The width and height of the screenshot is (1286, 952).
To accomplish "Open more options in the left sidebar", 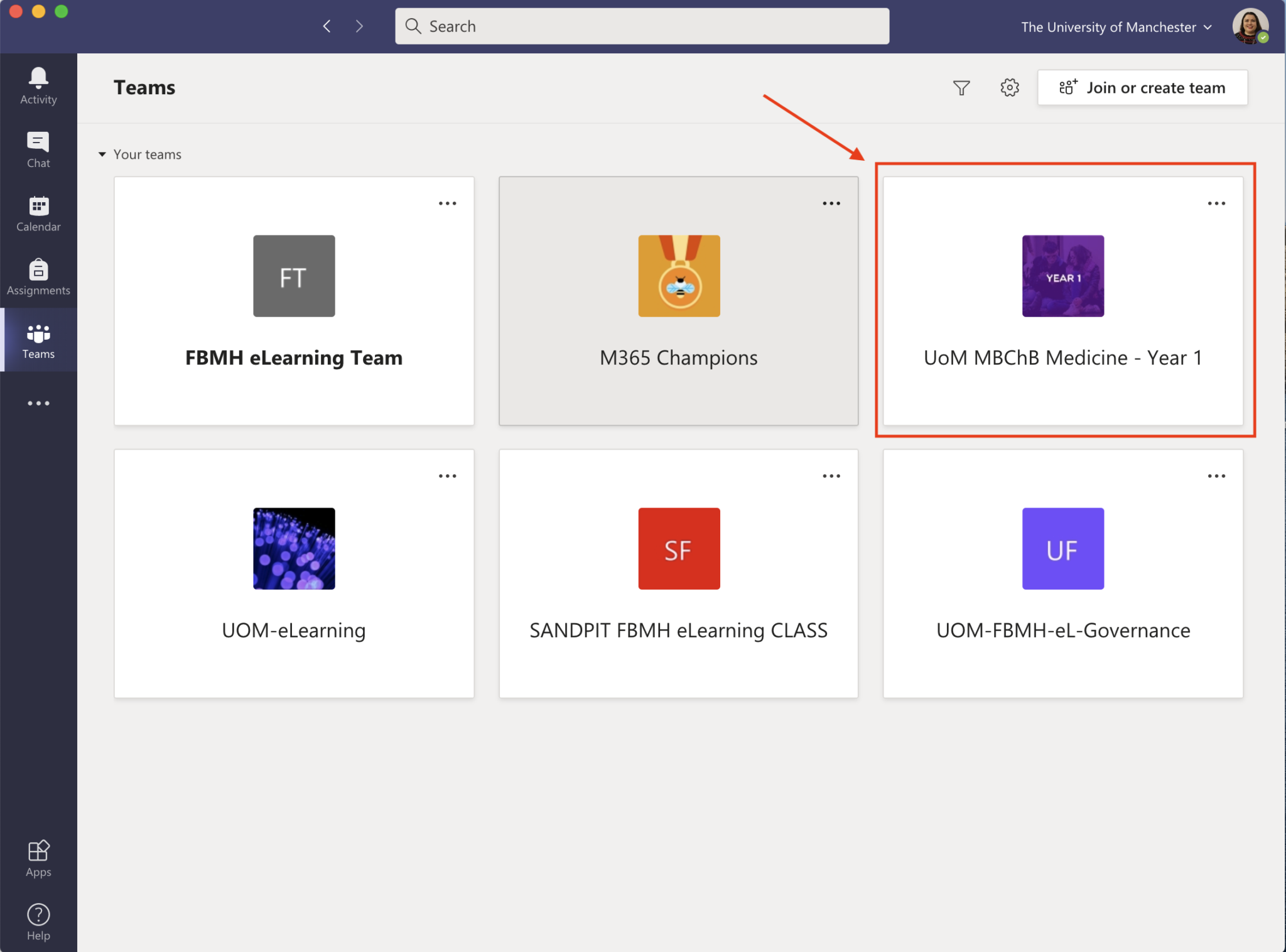I will pyautogui.click(x=38, y=403).
